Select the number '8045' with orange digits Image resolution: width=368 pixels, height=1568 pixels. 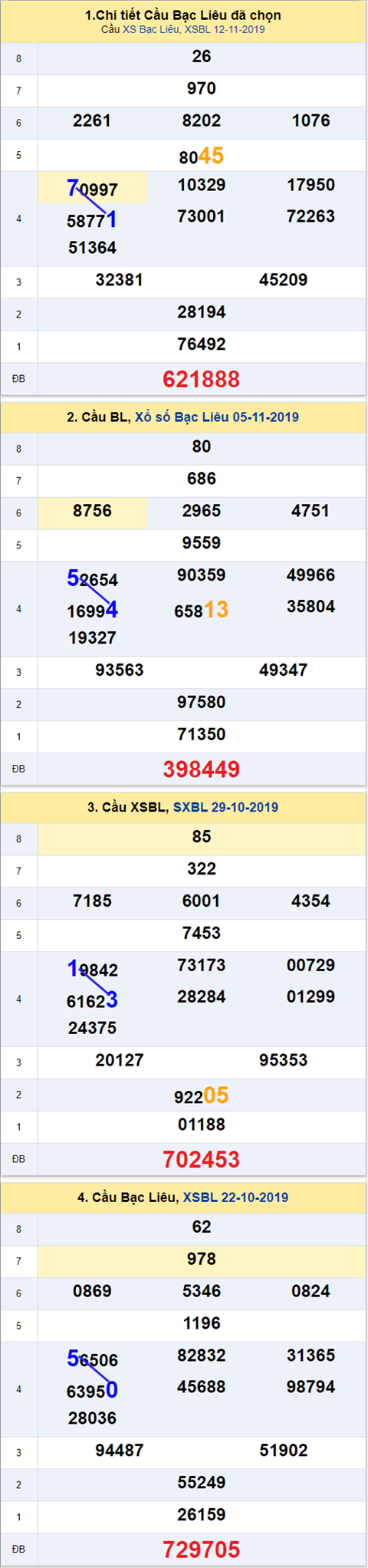202,156
